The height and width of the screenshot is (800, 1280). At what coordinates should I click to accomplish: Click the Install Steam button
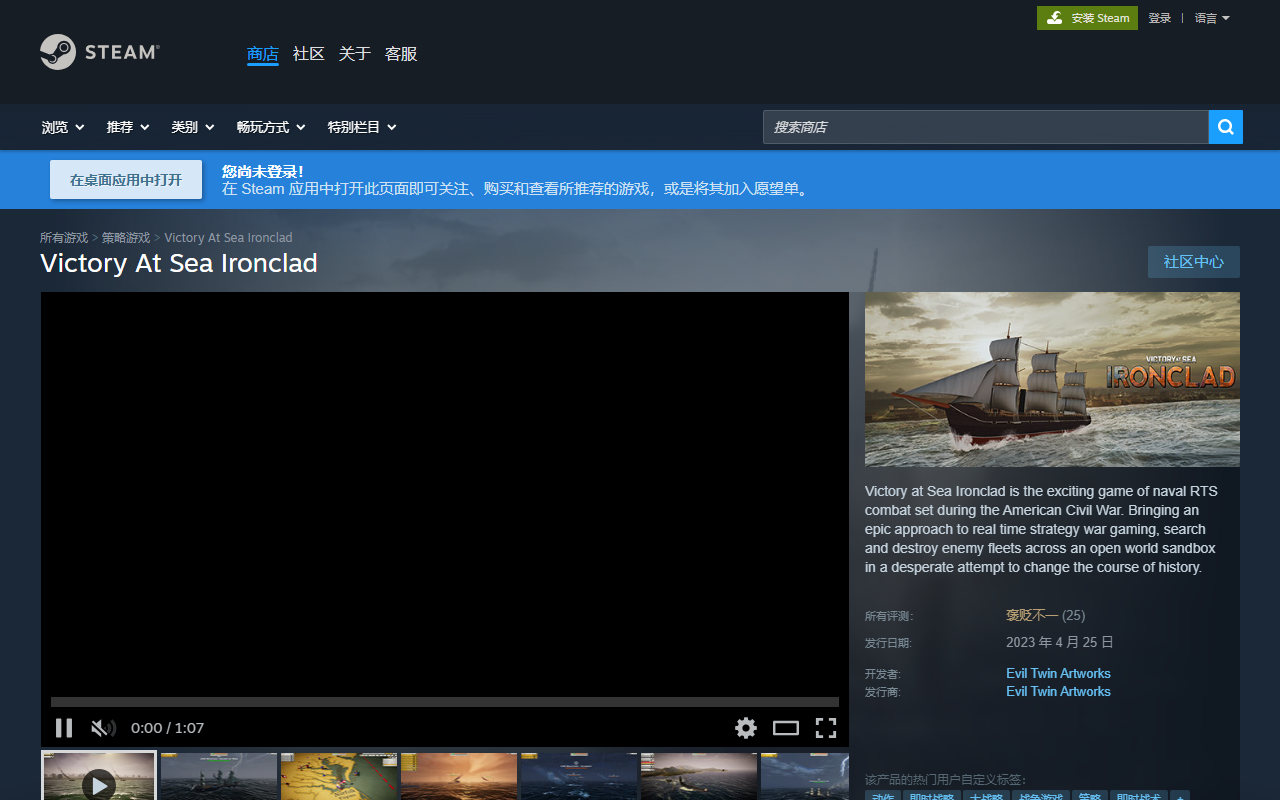pos(1087,18)
